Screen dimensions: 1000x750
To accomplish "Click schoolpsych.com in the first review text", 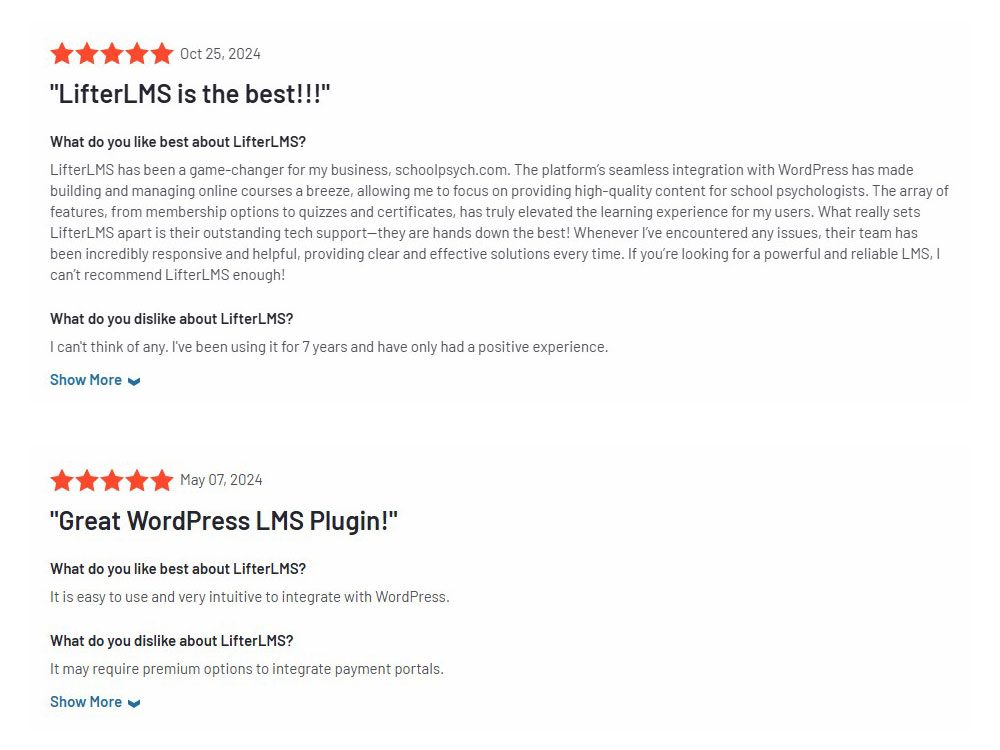I will coord(452,170).
